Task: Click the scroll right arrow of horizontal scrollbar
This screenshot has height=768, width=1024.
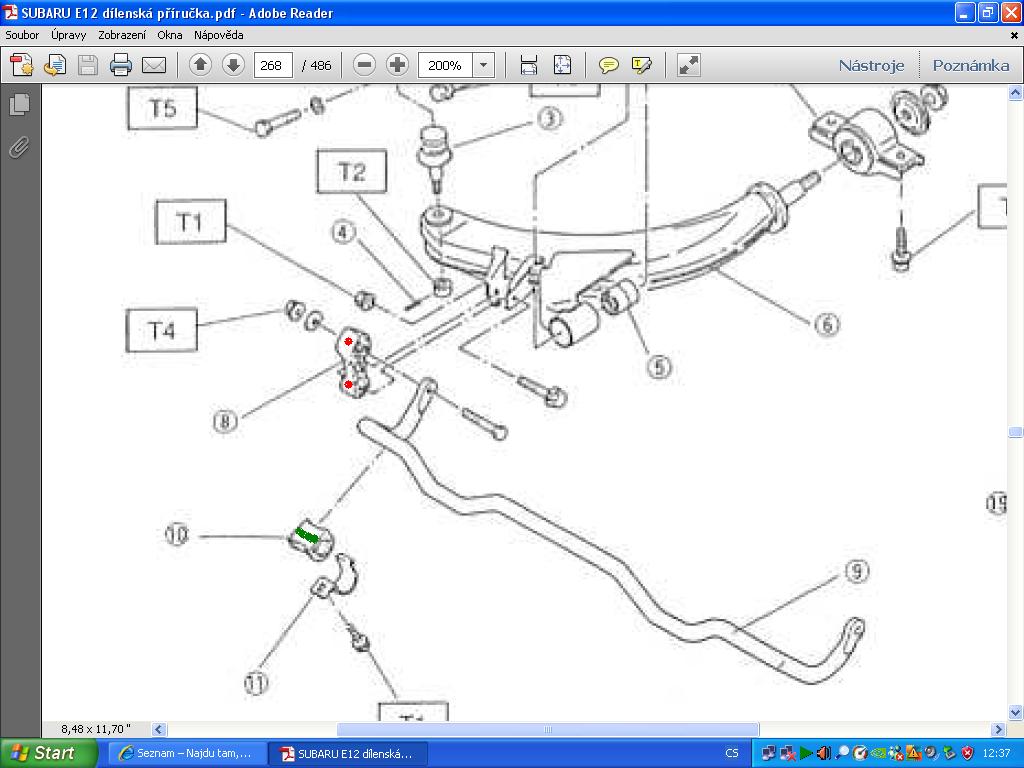Action: point(998,729)
